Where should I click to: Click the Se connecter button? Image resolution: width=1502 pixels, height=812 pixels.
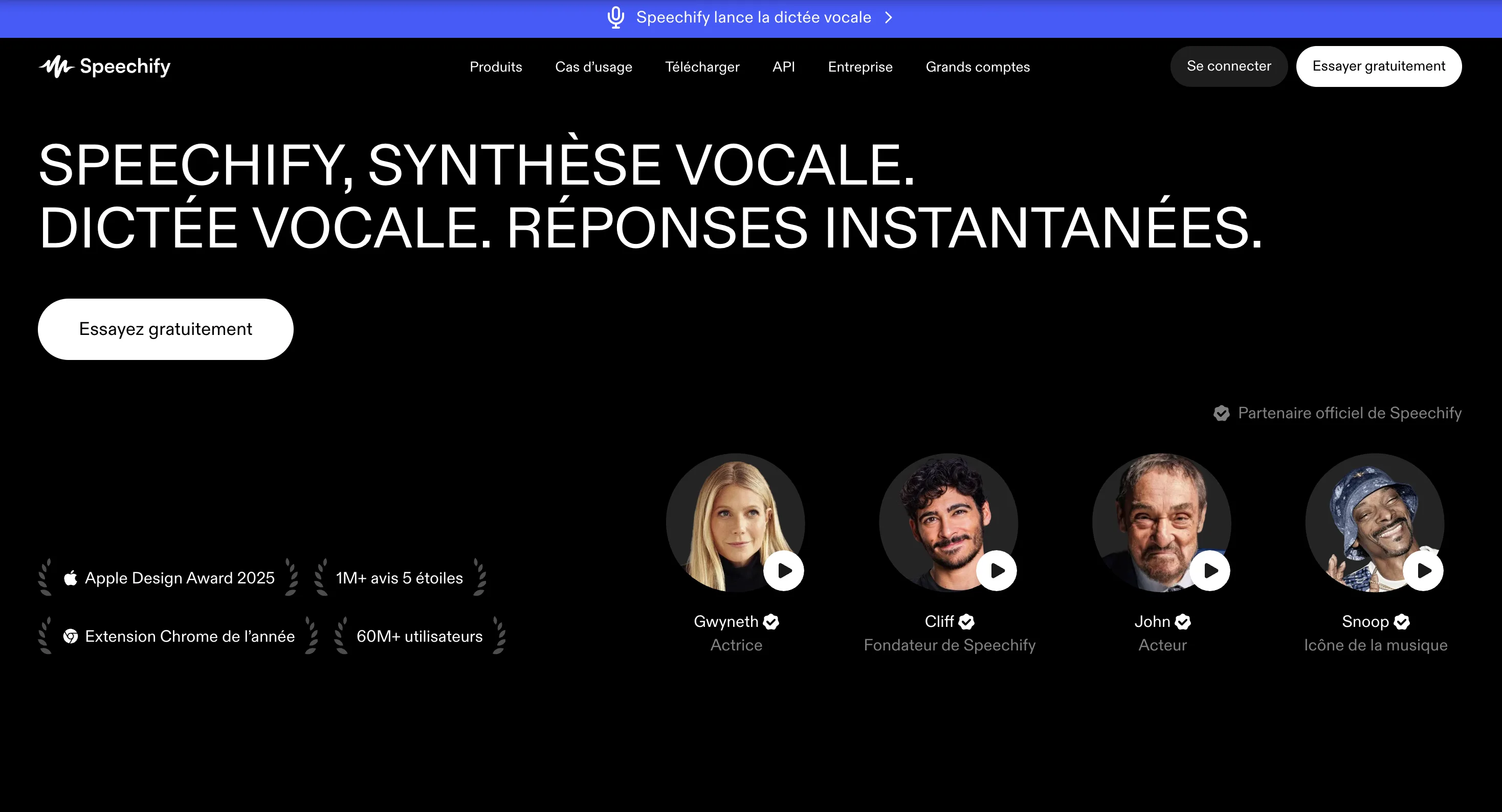click(x=1228, y=66)
